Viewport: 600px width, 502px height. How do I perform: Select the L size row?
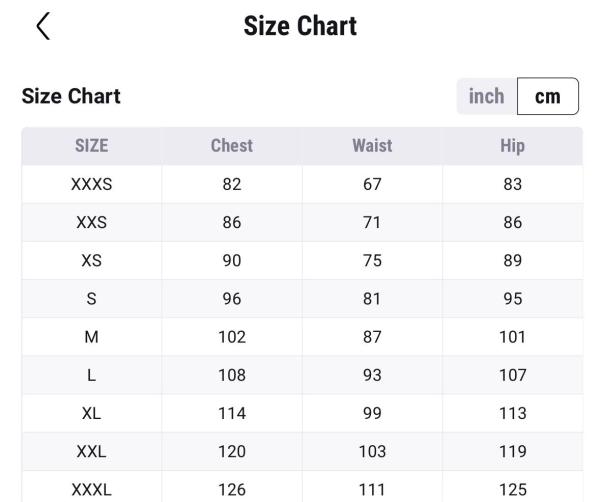point(91,375)
